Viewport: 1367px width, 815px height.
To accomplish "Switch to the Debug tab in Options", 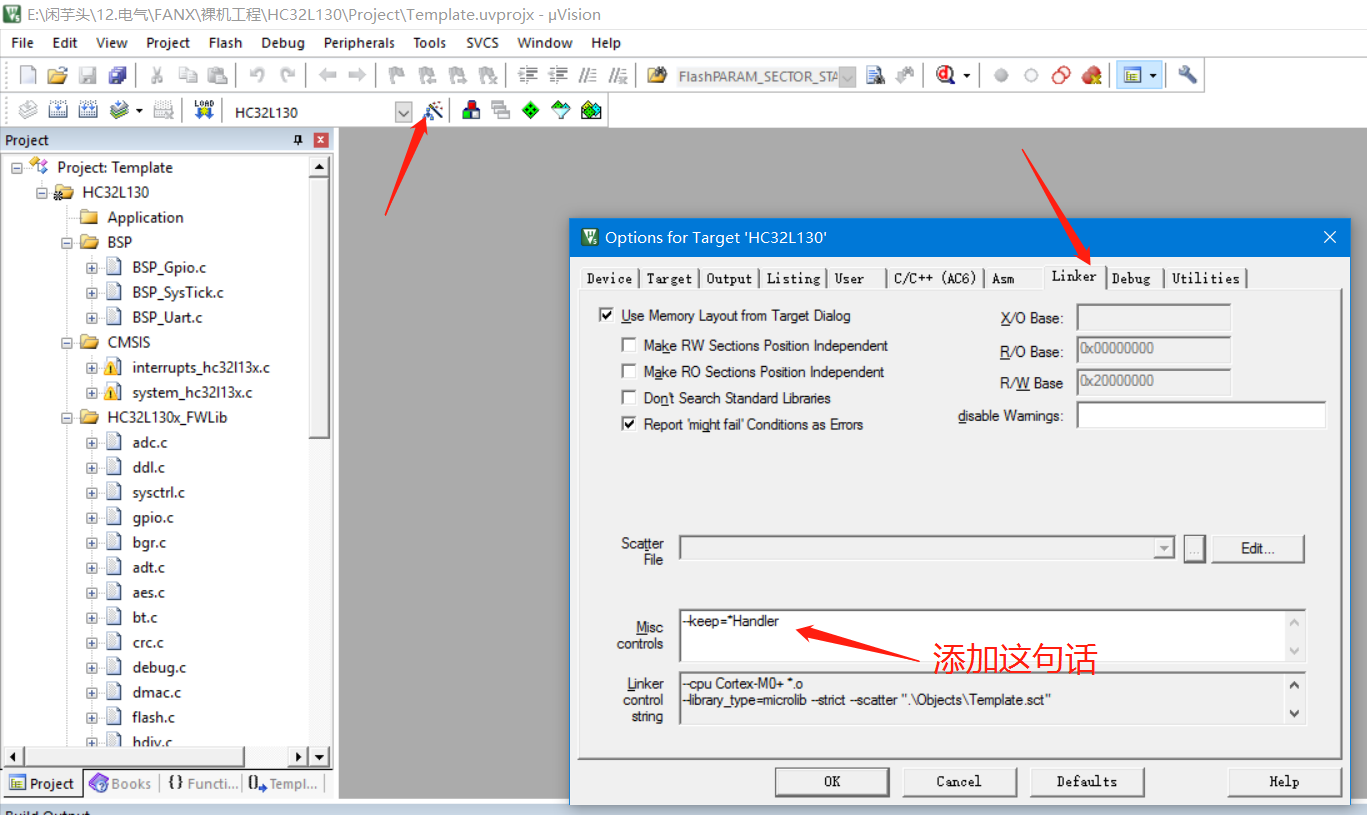I will pos(1132,278).
